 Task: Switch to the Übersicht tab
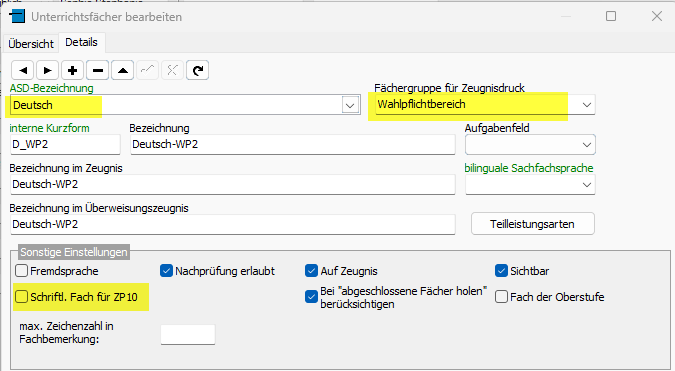click(x=31, y=44)
